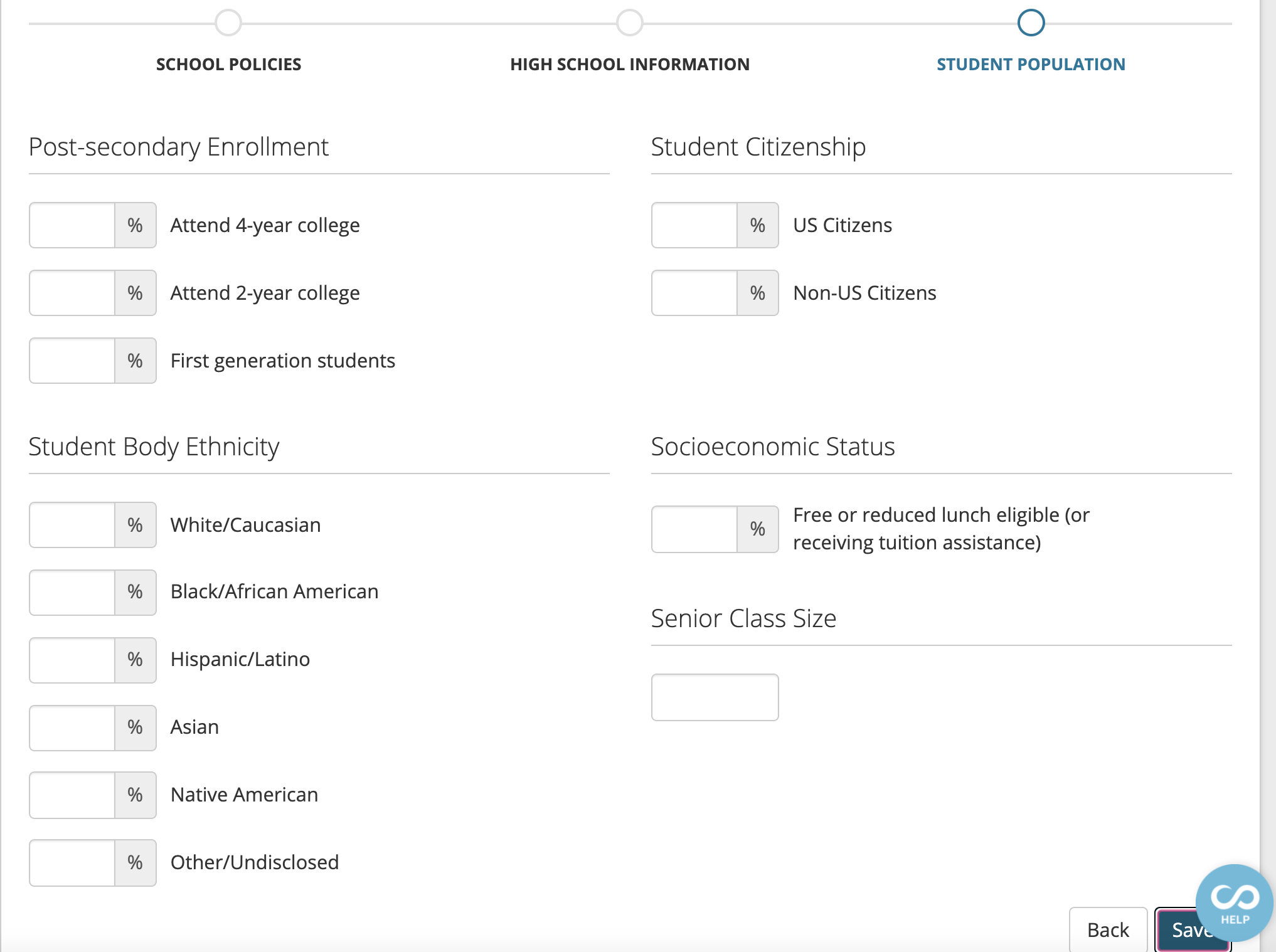
Task: Click the Non-US Citizens label
Action: tap(864, 293)
